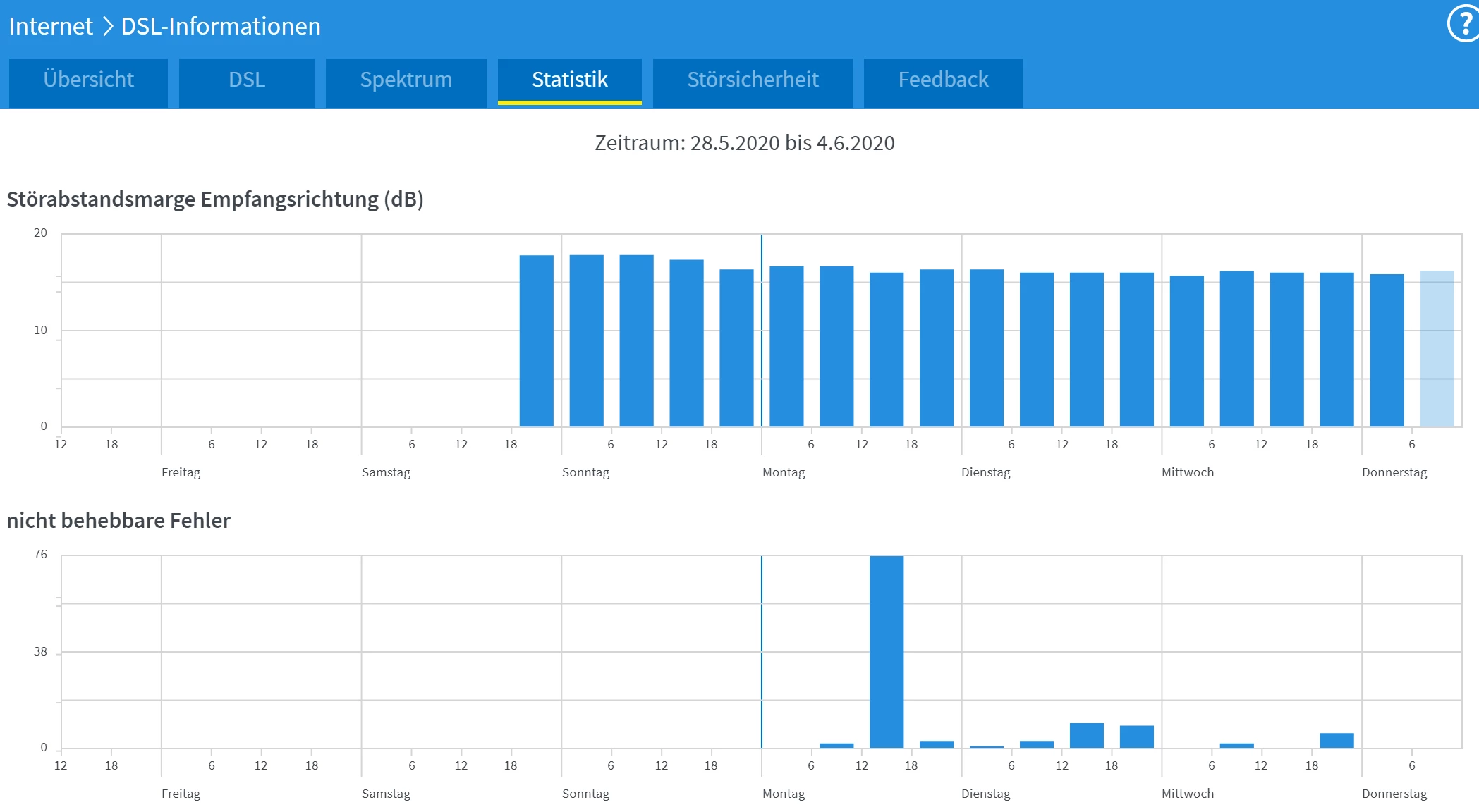Click the Montag time marker in margin chart
The image size is (1479, 812).
click(762, 330)
